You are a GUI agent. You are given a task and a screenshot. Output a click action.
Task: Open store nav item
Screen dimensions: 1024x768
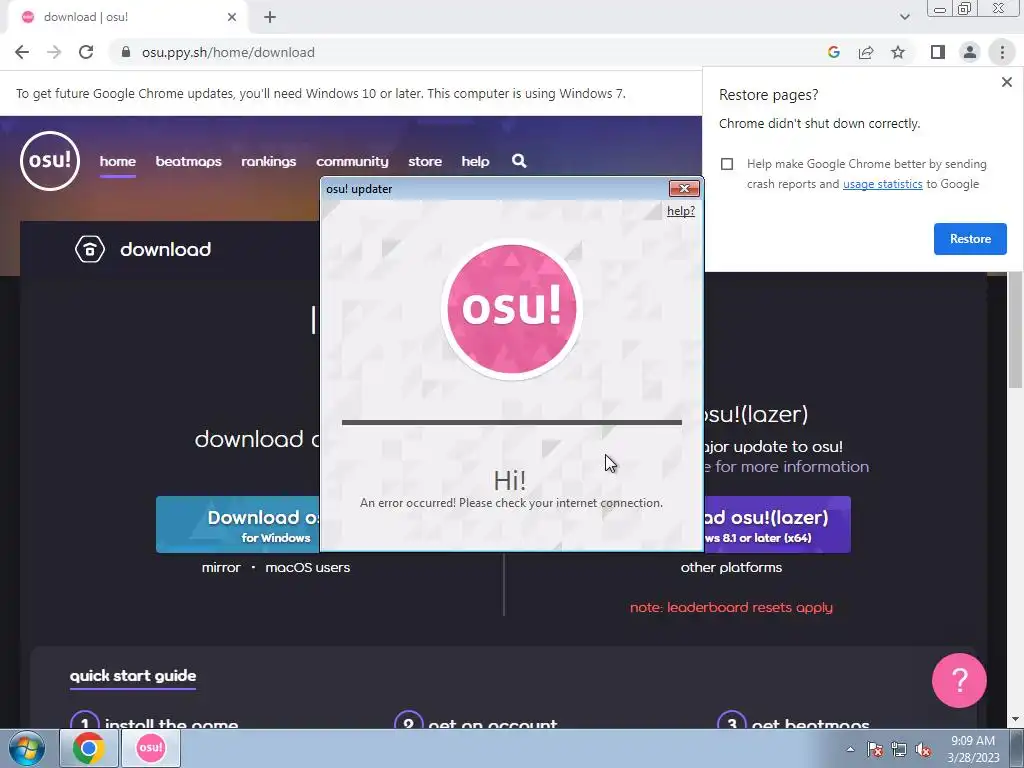425,161
